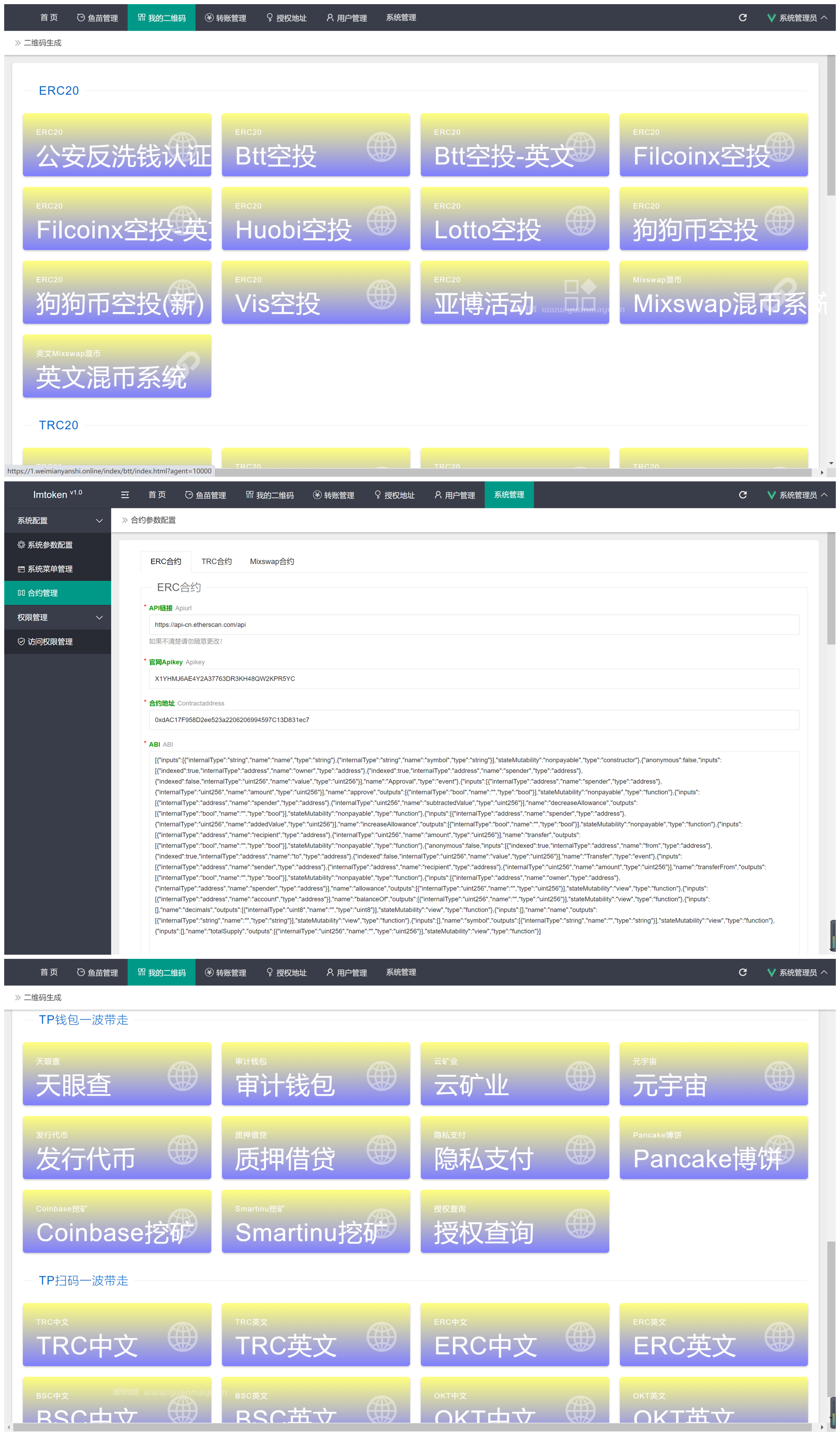Open 授权地址 in the Imtoken header nav
This screenshot has width=840, height=1436.
tap(395, 495)
